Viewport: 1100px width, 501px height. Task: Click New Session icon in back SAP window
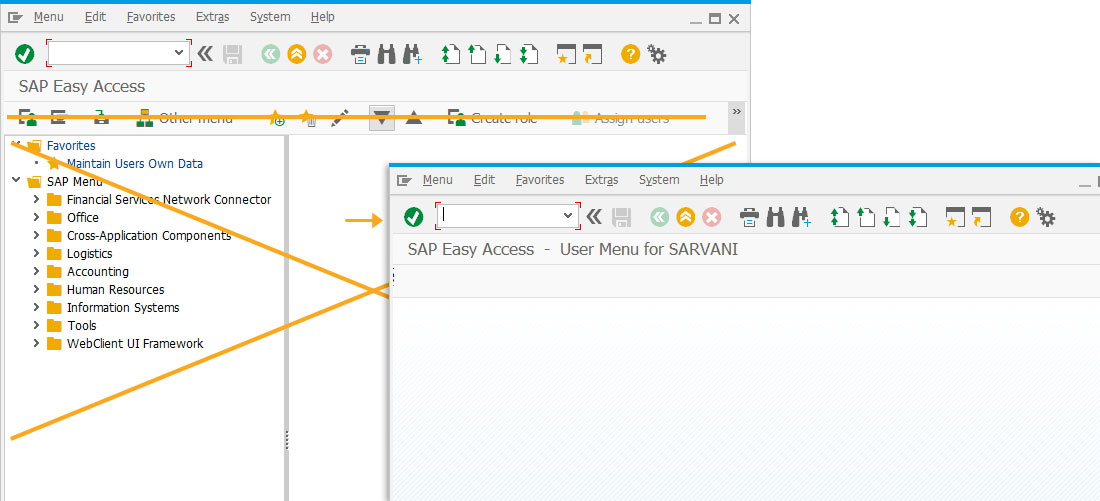pos(566,54)
